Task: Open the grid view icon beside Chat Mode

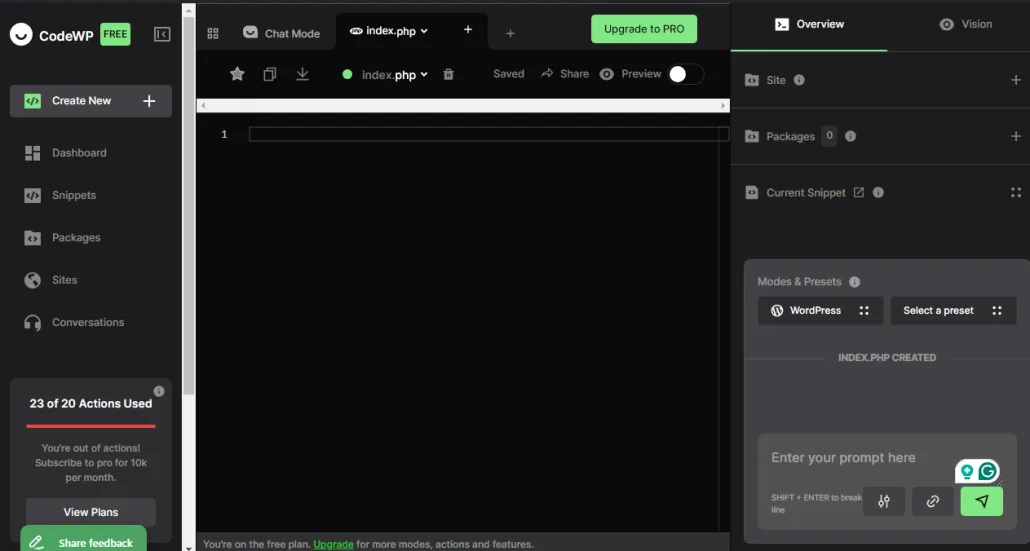Action: pos(213,33)
